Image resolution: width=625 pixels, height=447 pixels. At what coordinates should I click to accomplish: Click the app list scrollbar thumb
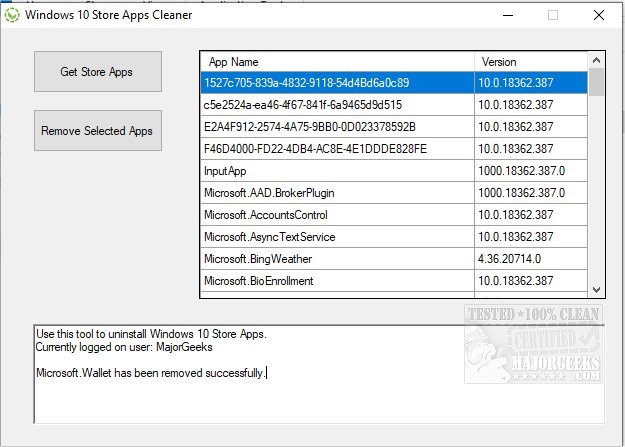point(596,83)
